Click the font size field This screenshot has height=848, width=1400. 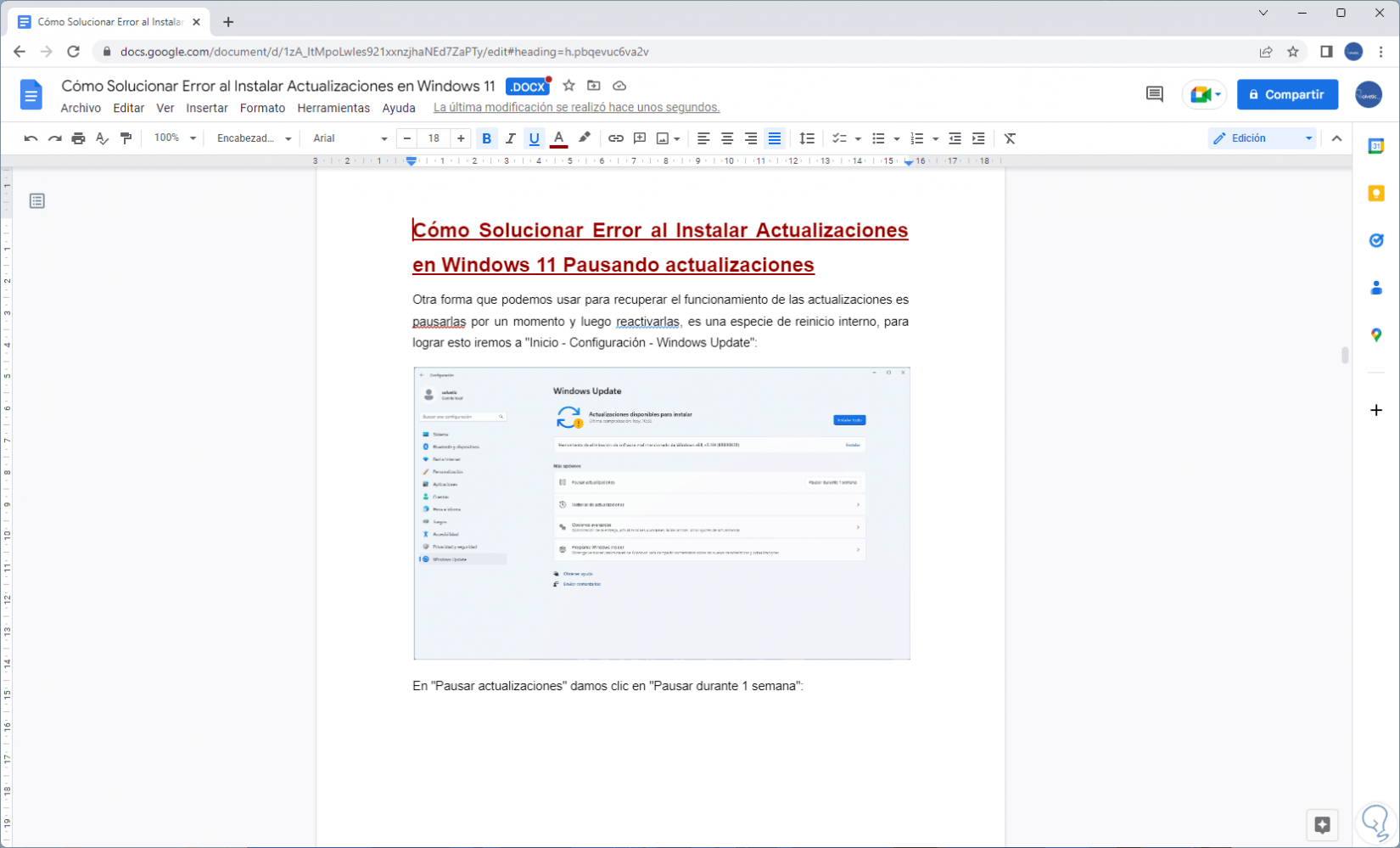click(434, 138)
